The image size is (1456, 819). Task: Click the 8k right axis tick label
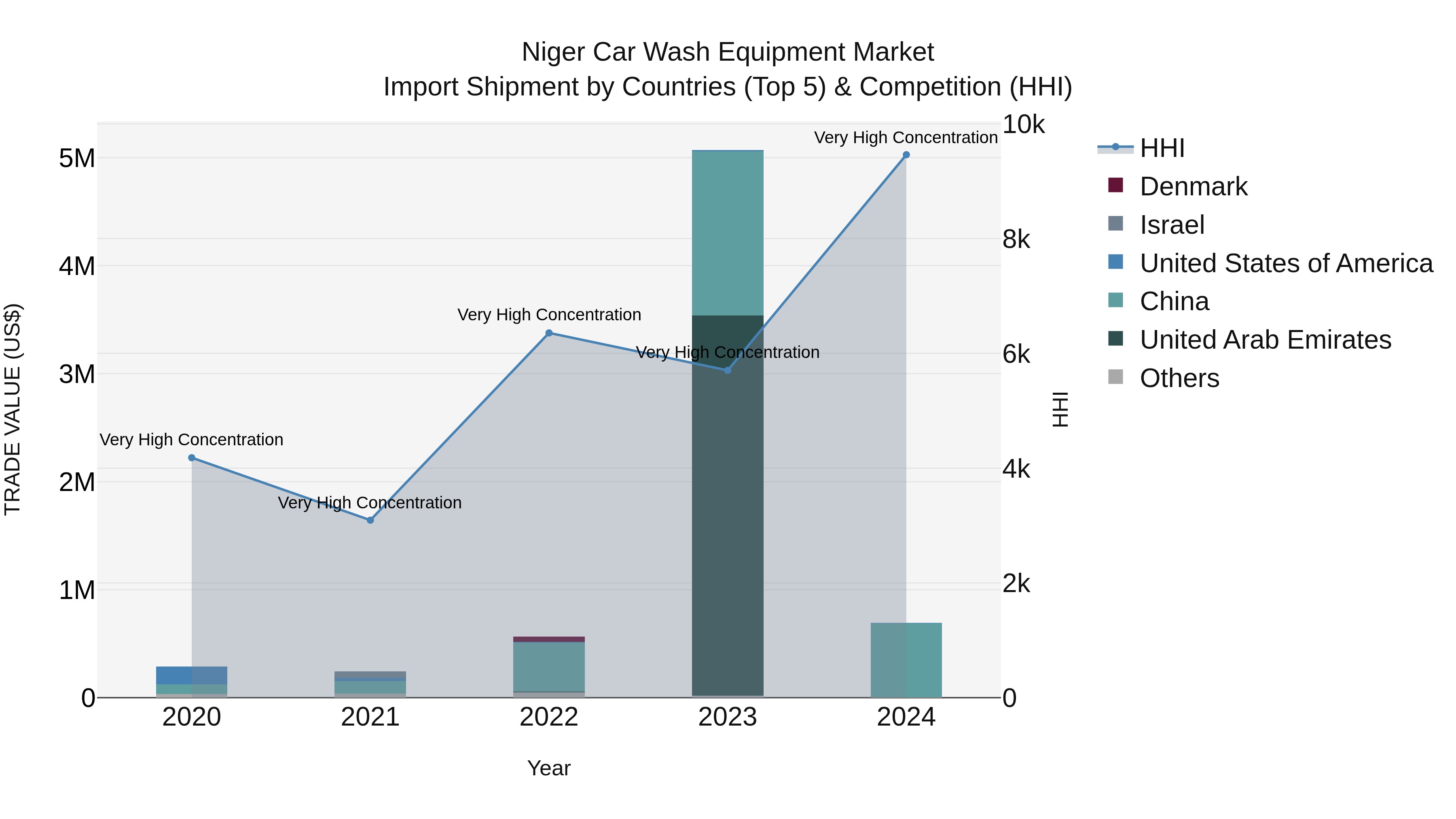(1016, 240)
